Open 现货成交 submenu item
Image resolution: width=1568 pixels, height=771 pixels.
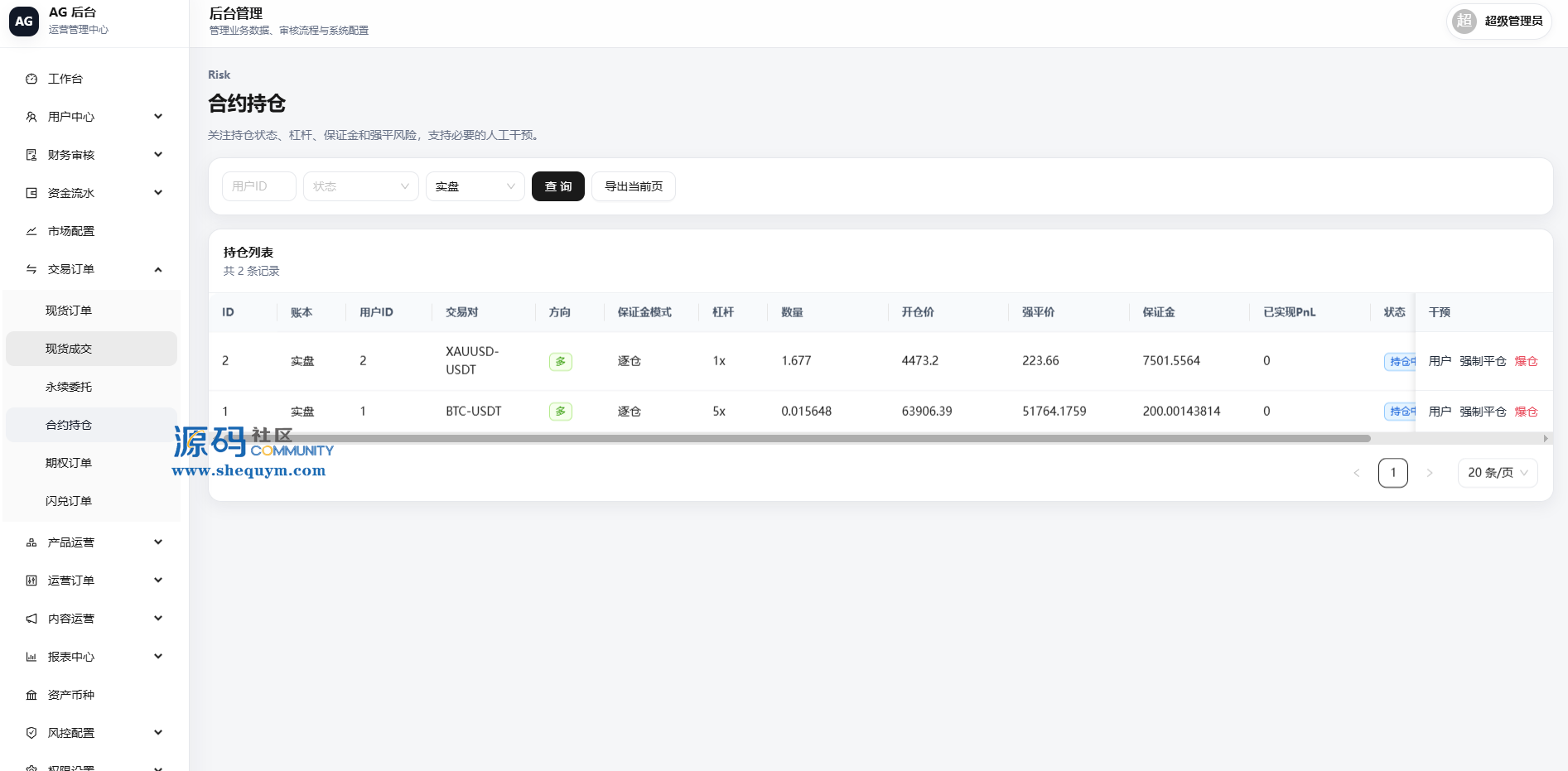pyautogui.click(x=91, y=349)
